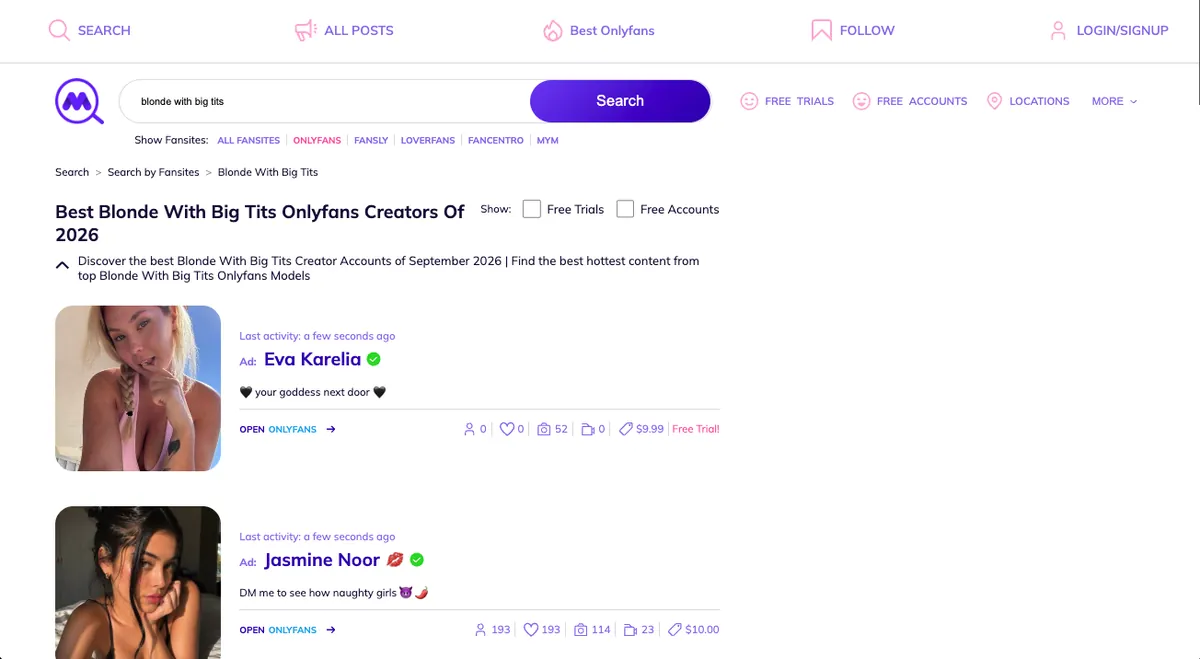
Task: Click the video count icon showing 23
Action: tap(630, 630)
